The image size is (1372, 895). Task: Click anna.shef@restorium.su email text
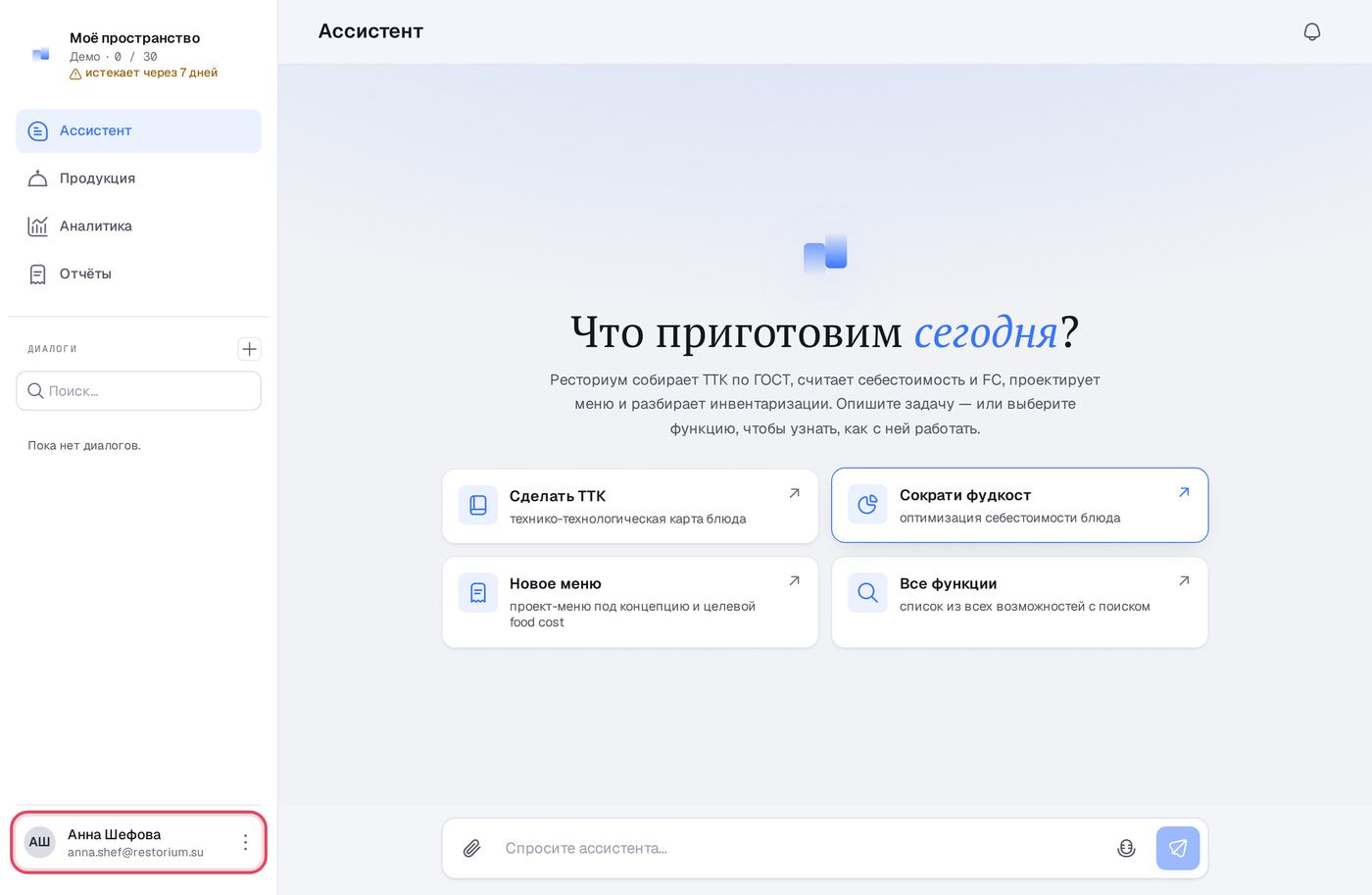click(135, 853)
